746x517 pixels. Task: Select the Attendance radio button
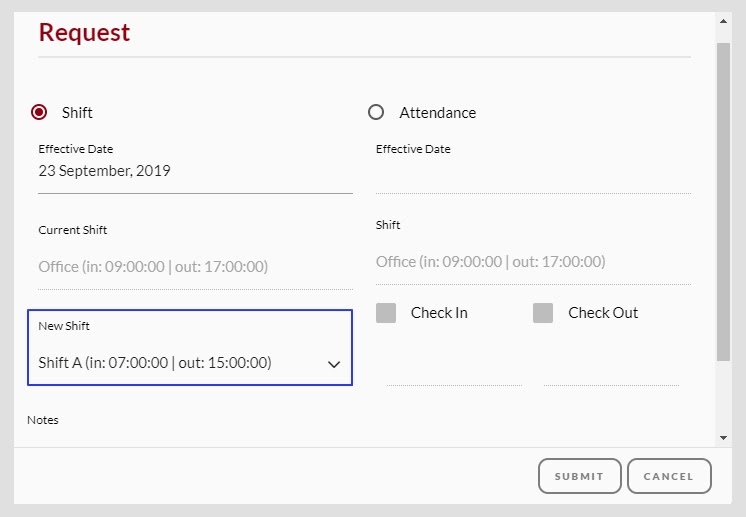coord(376,113)
